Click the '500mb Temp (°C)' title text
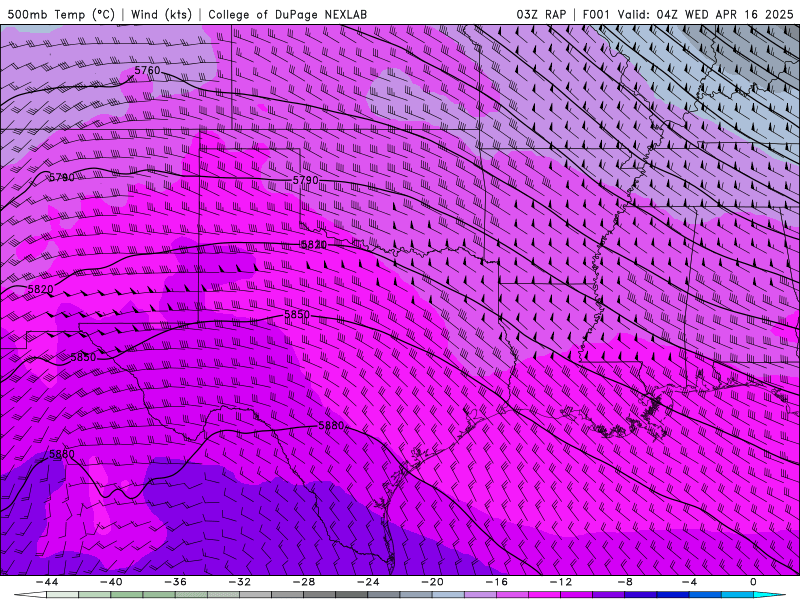 click(61, 14)
